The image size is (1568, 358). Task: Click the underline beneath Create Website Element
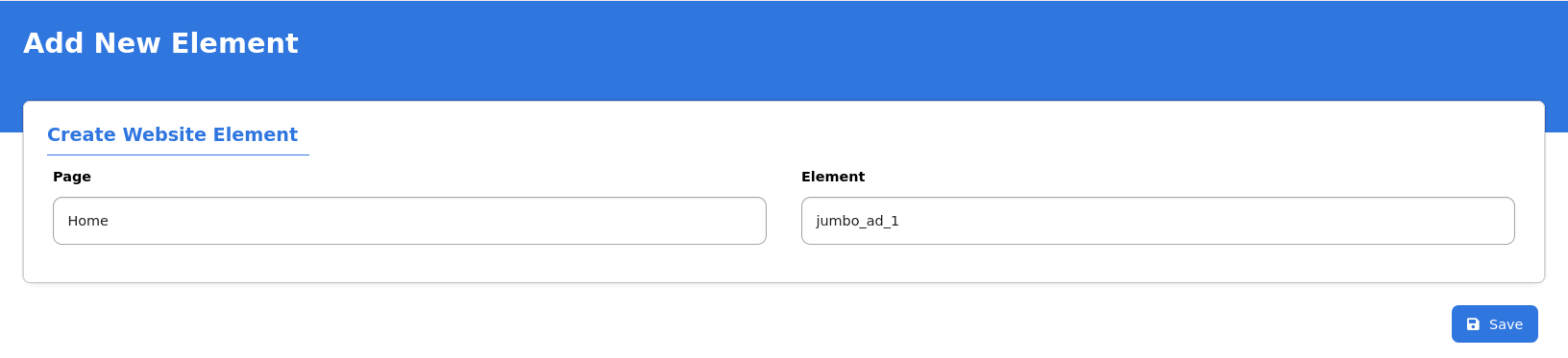click(x=178, y=155)
